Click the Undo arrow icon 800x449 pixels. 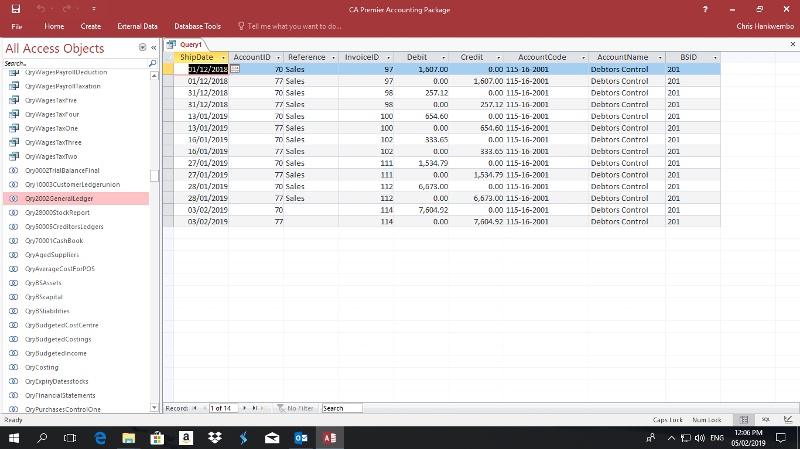coord(41,9)
